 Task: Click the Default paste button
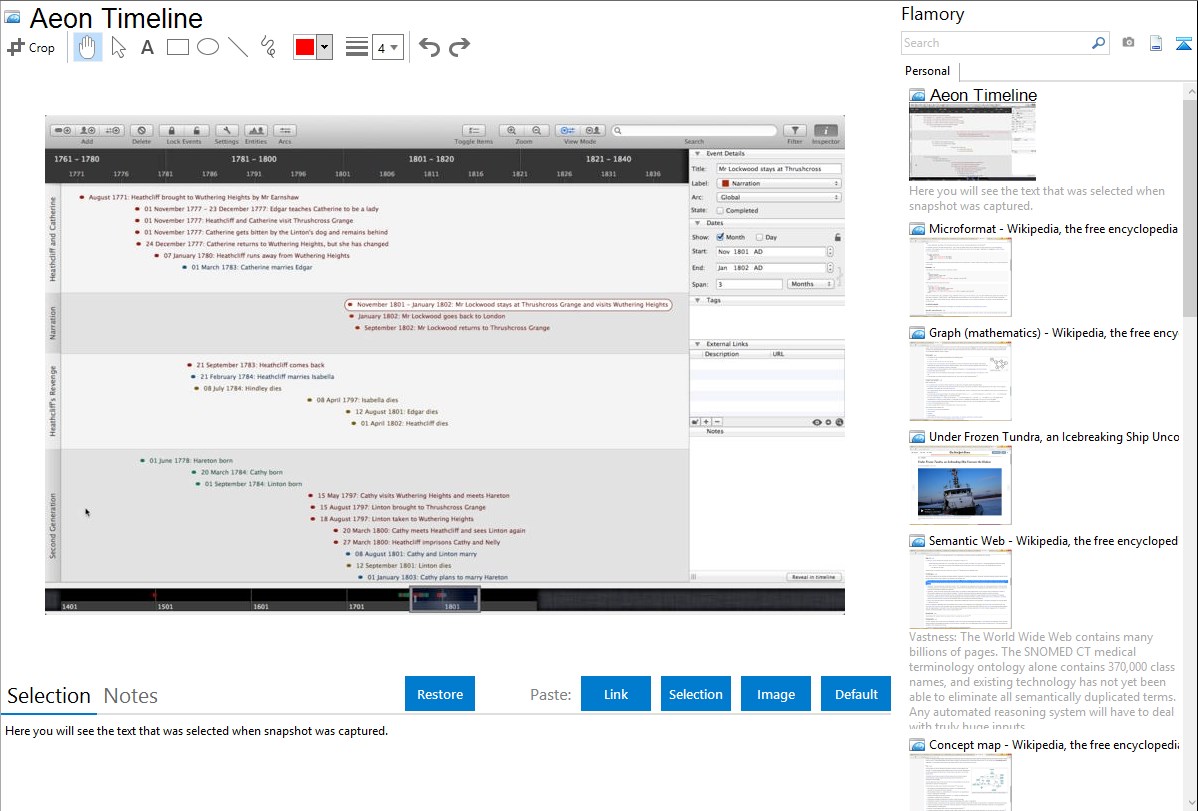click(856, 694)
